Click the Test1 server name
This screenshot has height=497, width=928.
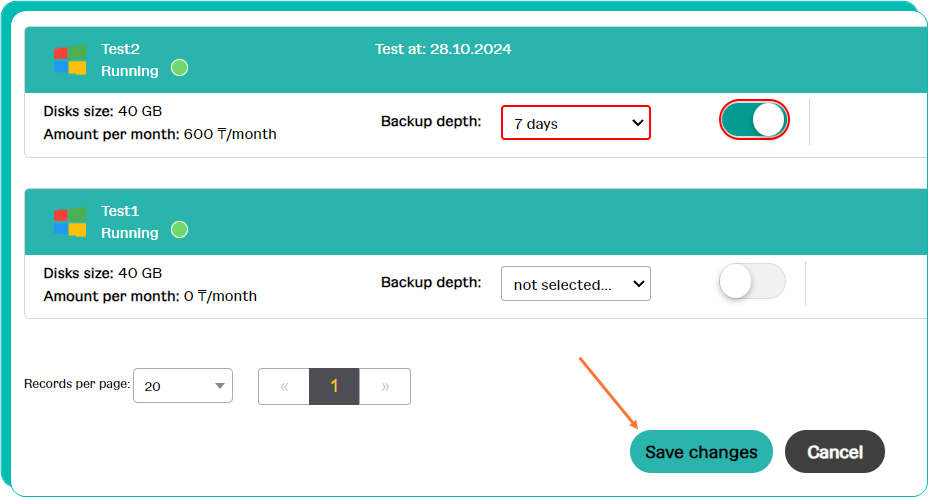(120, 211)
